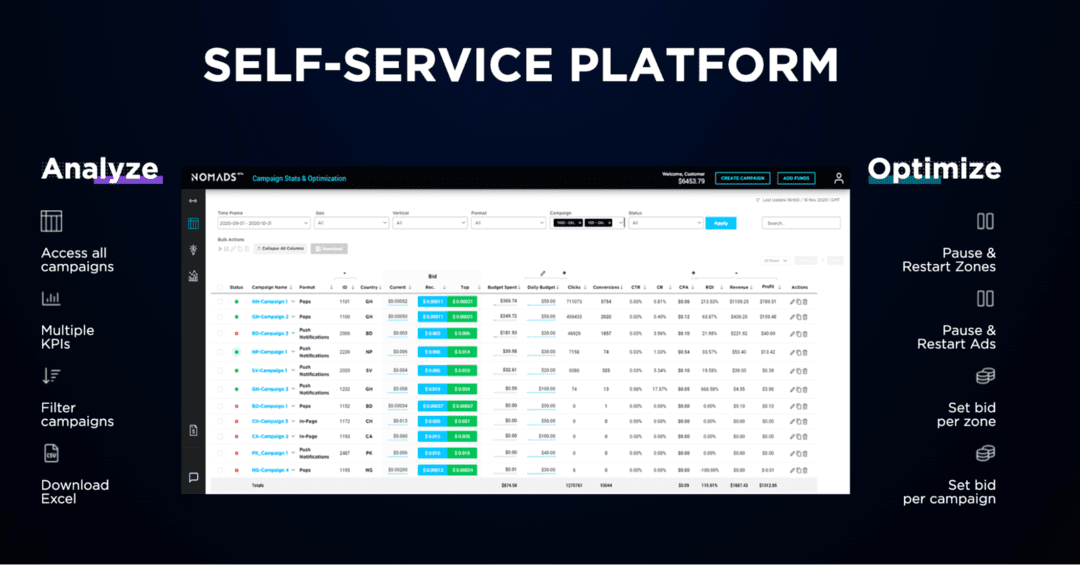Click the sidebar collapse arrows icon
Screen dimensions: 1080x565
click(x=193, y=201)
